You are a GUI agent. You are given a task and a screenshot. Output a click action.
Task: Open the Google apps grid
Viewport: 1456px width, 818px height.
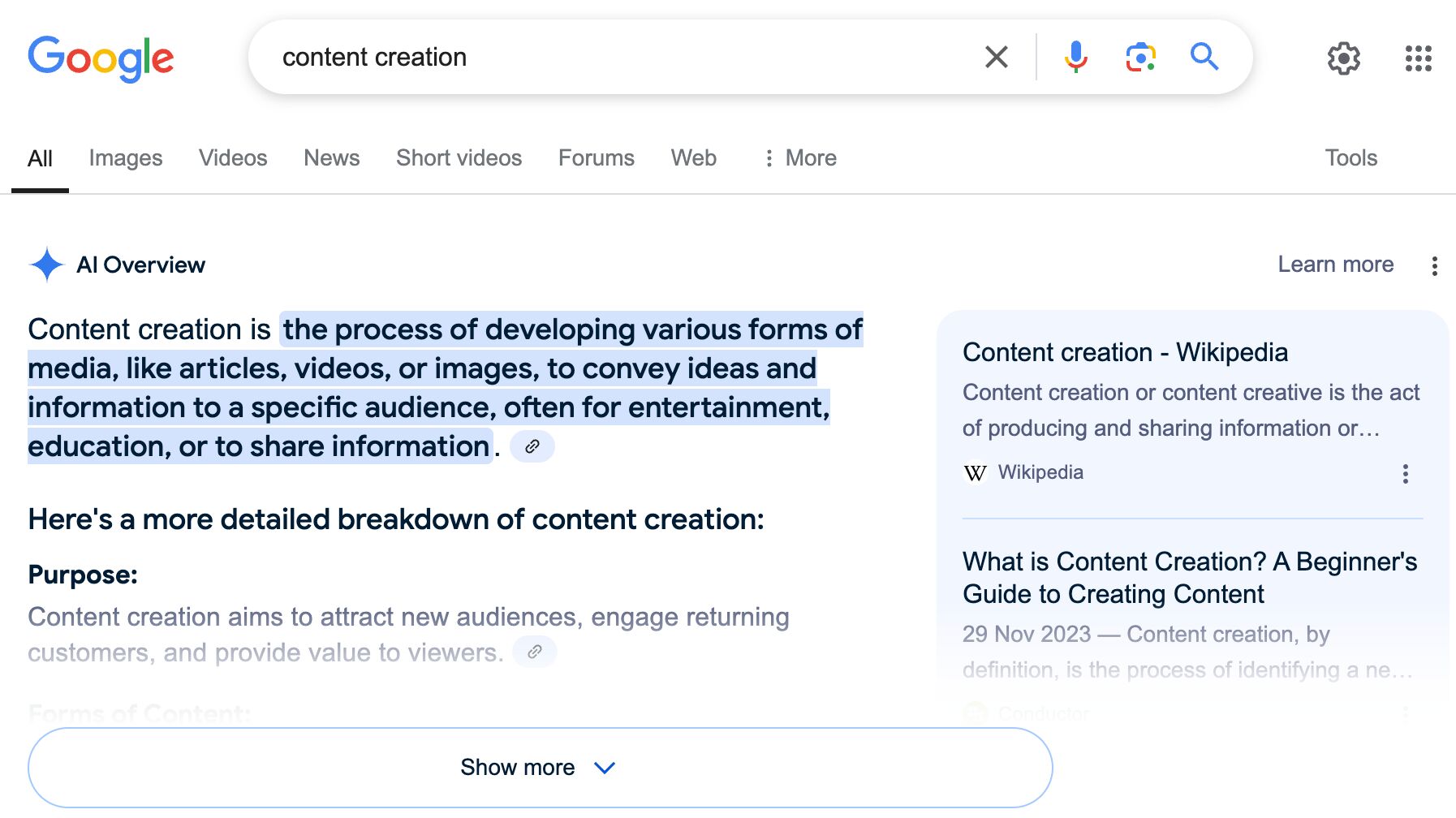[1418, 58]
